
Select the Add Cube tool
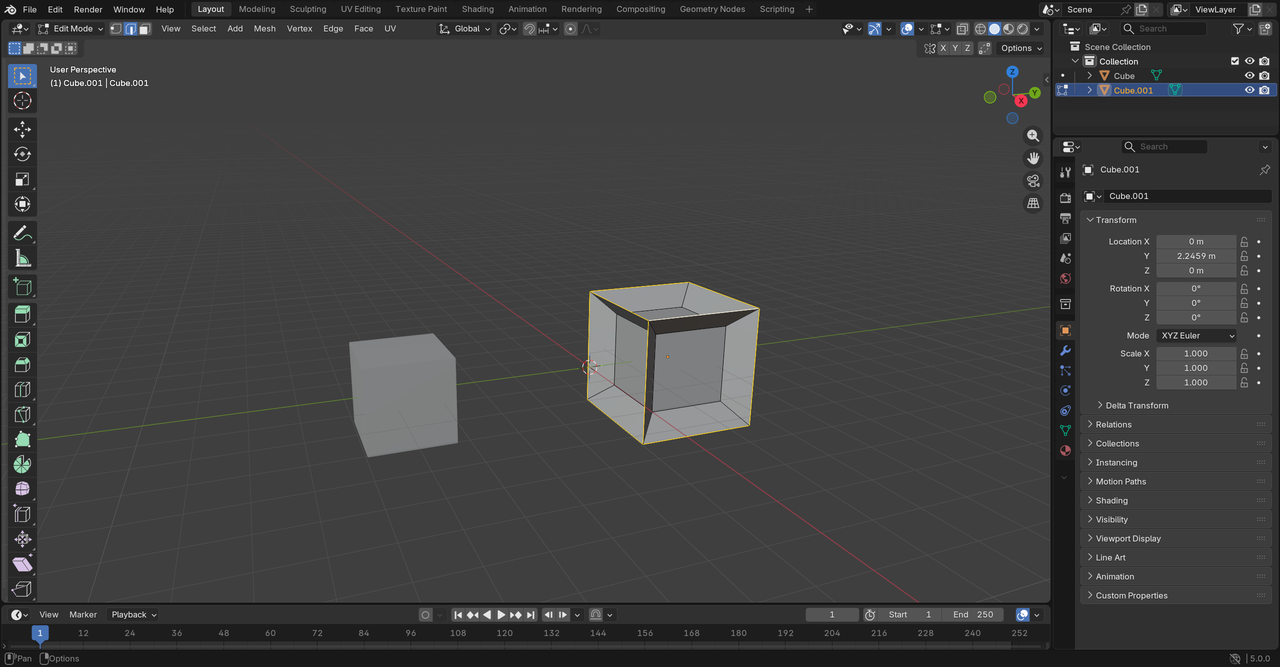[22, 287]
